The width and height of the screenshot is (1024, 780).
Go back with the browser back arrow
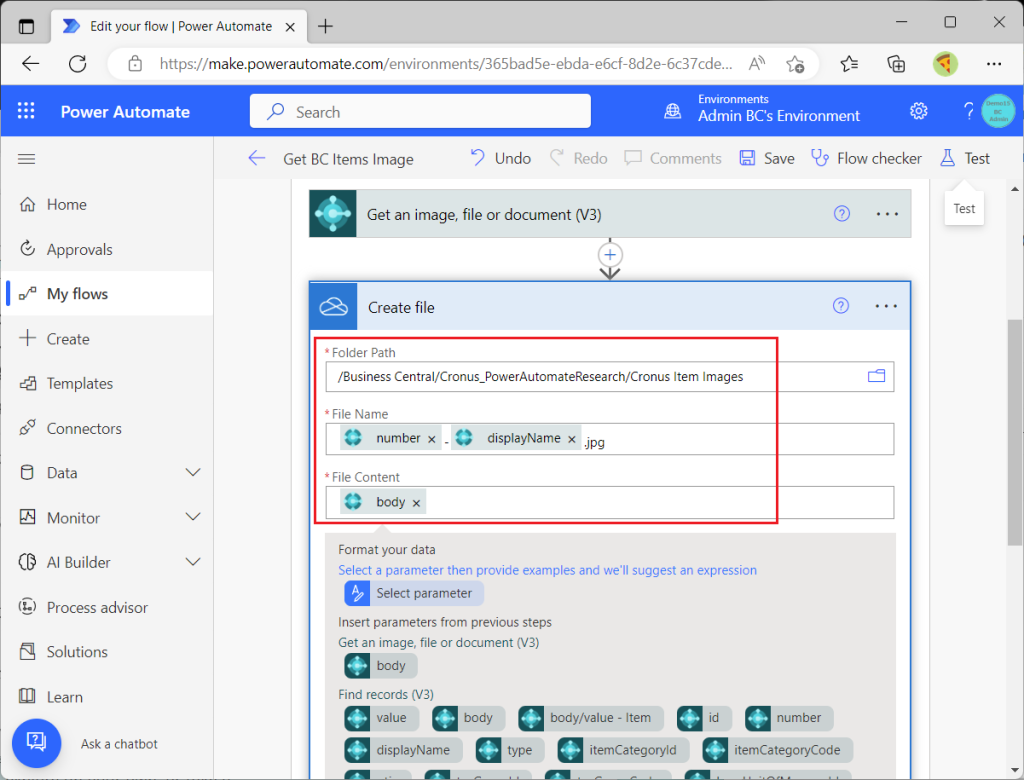[x=31, y=63]
